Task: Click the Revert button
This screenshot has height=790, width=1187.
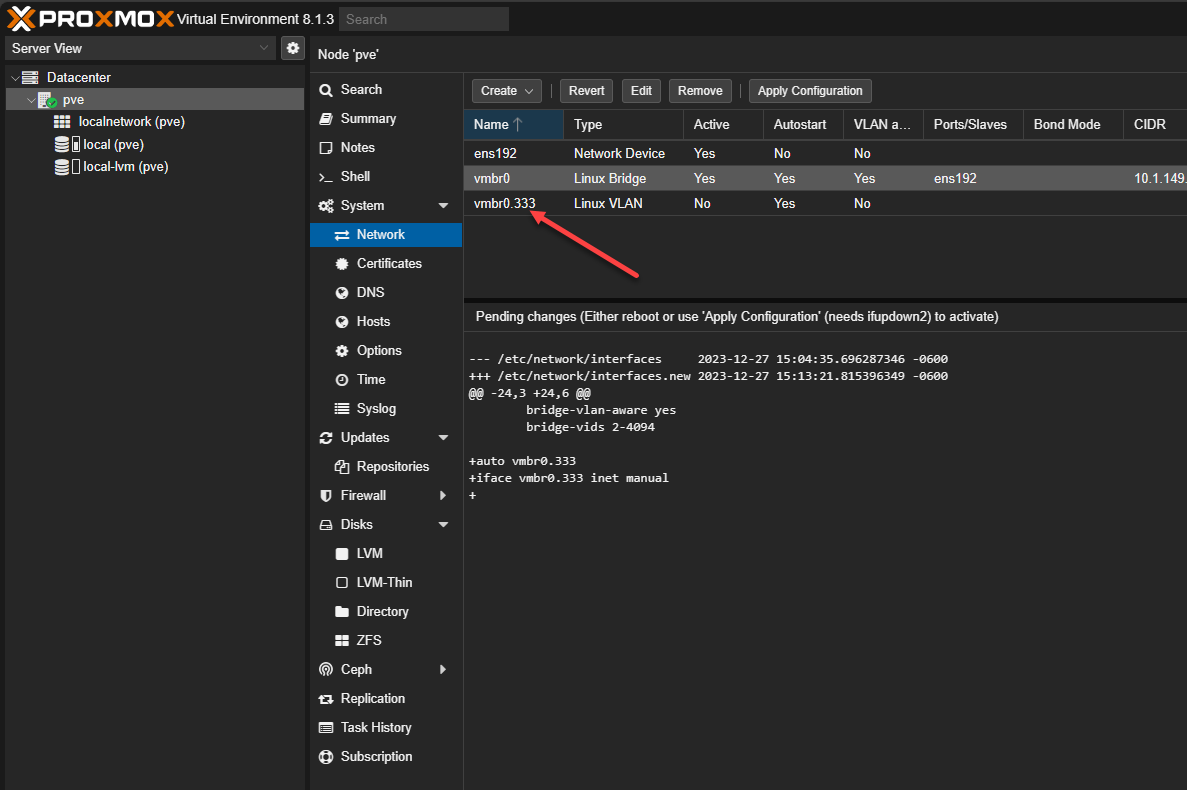Action: click(x=586, y=90)
